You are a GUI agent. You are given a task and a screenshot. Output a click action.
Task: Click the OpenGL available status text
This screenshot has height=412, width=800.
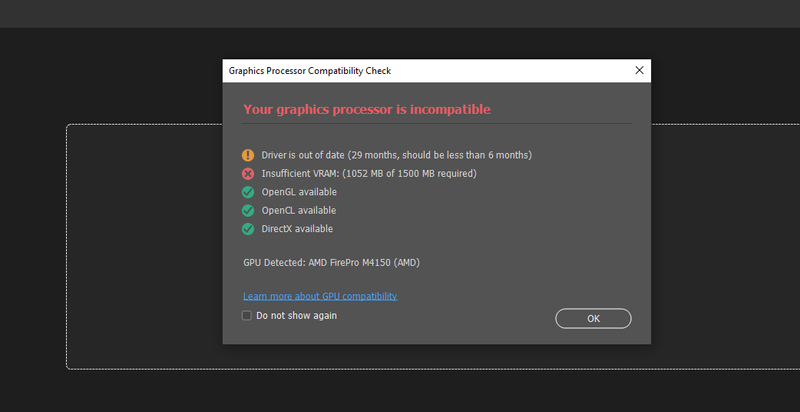point(299,192)
